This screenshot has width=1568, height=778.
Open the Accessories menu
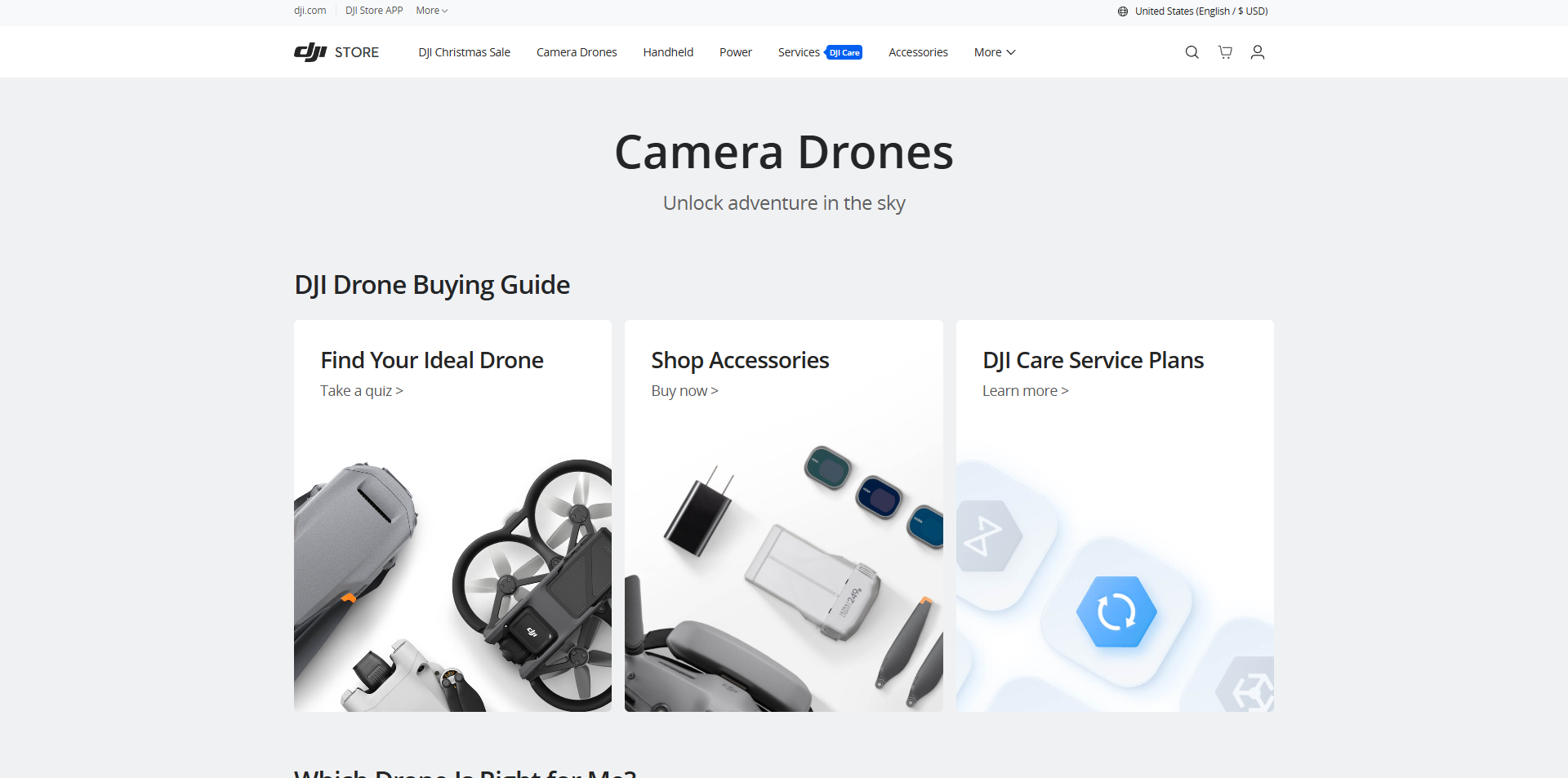click(x=918, y=51)
